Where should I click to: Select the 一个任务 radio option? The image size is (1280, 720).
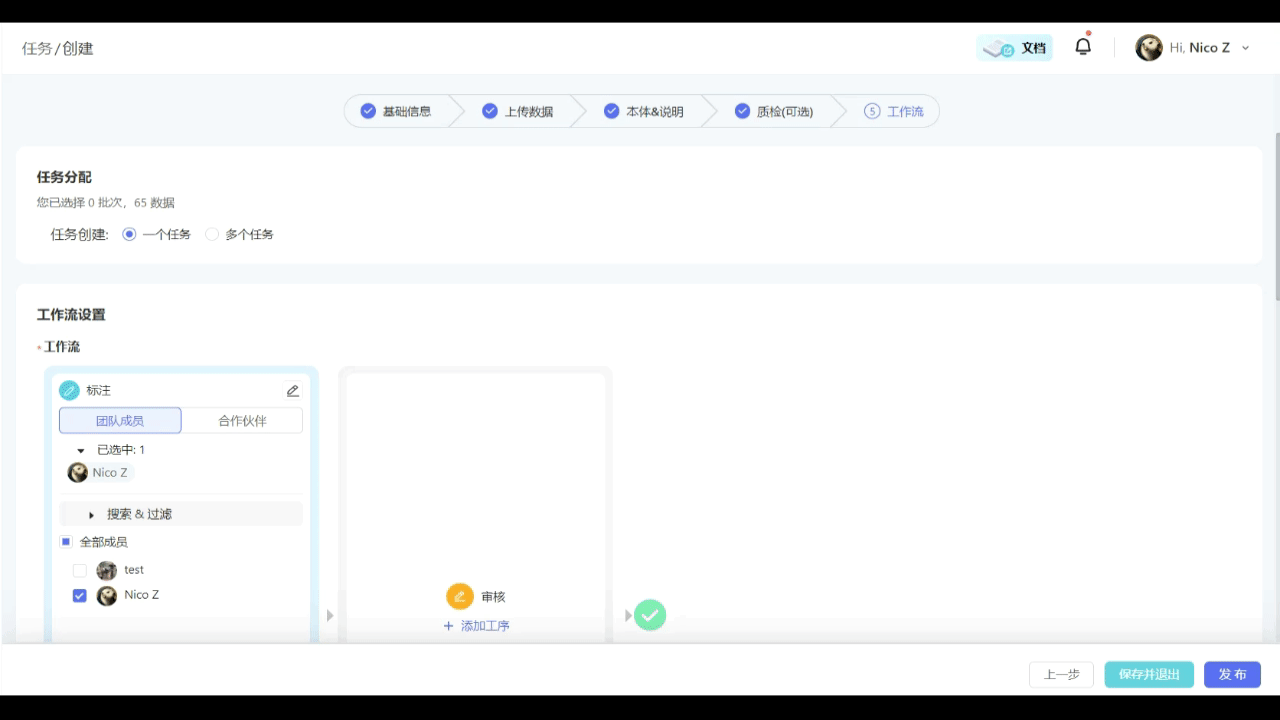pos(129,235)
